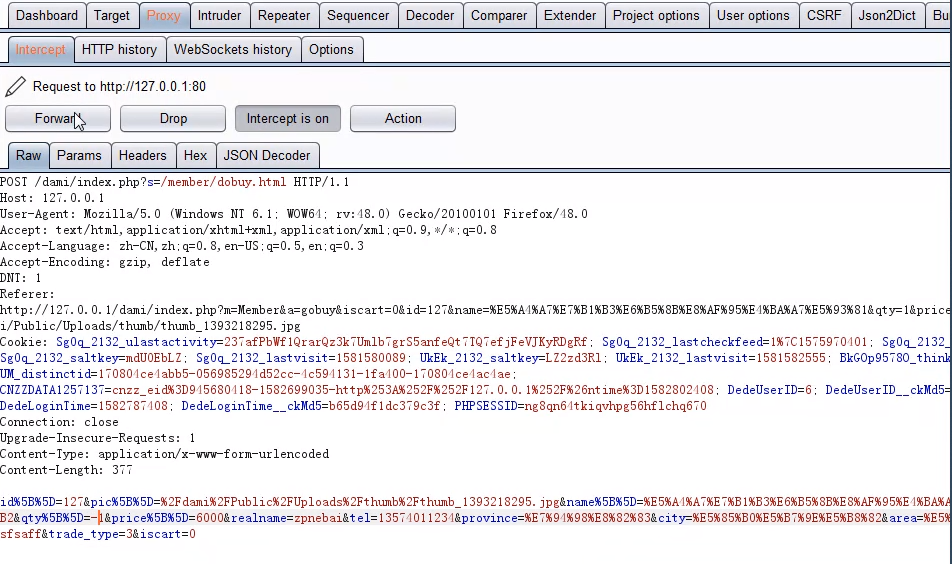Click the DedeLoginTime cookie value 1582787408

click(x=132, y=406)
